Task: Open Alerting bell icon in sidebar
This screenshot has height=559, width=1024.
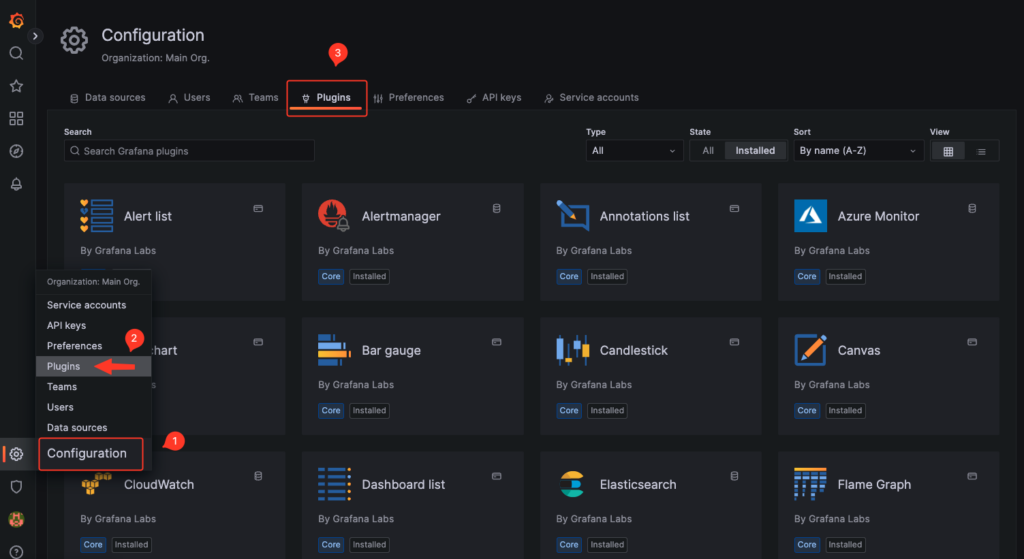Action: pos(16,184)
